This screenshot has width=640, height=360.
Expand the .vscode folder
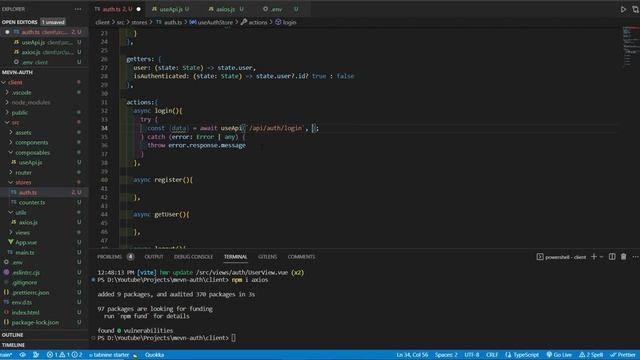point(21,93)
